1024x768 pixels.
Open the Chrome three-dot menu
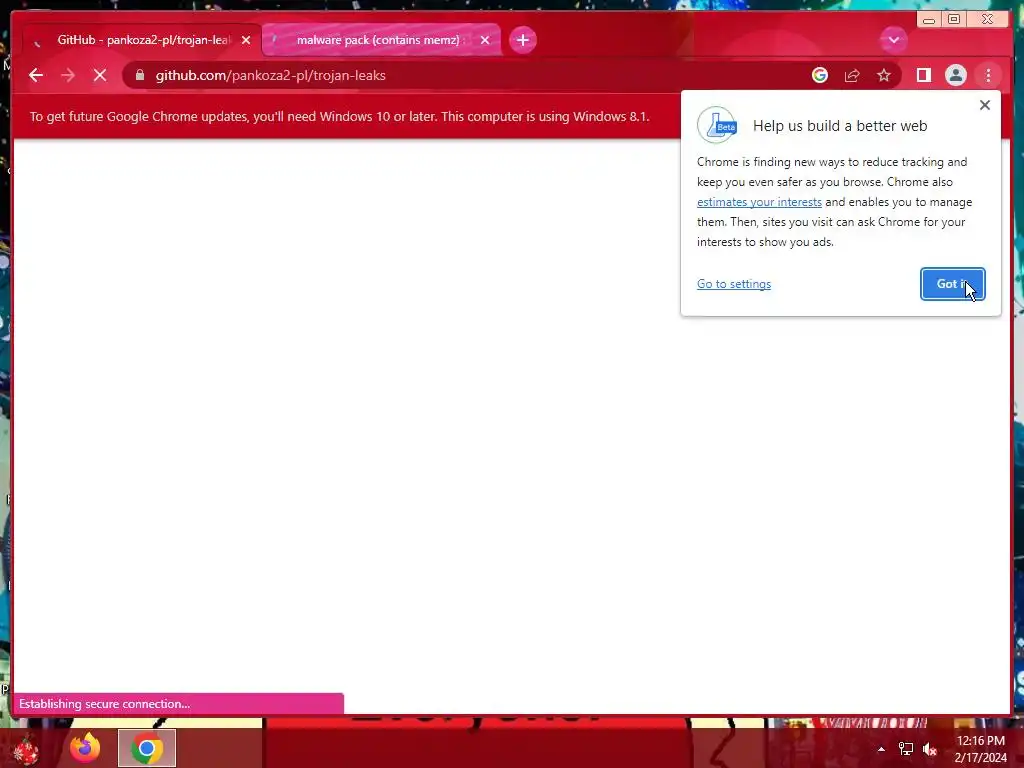tap(988, 75)
